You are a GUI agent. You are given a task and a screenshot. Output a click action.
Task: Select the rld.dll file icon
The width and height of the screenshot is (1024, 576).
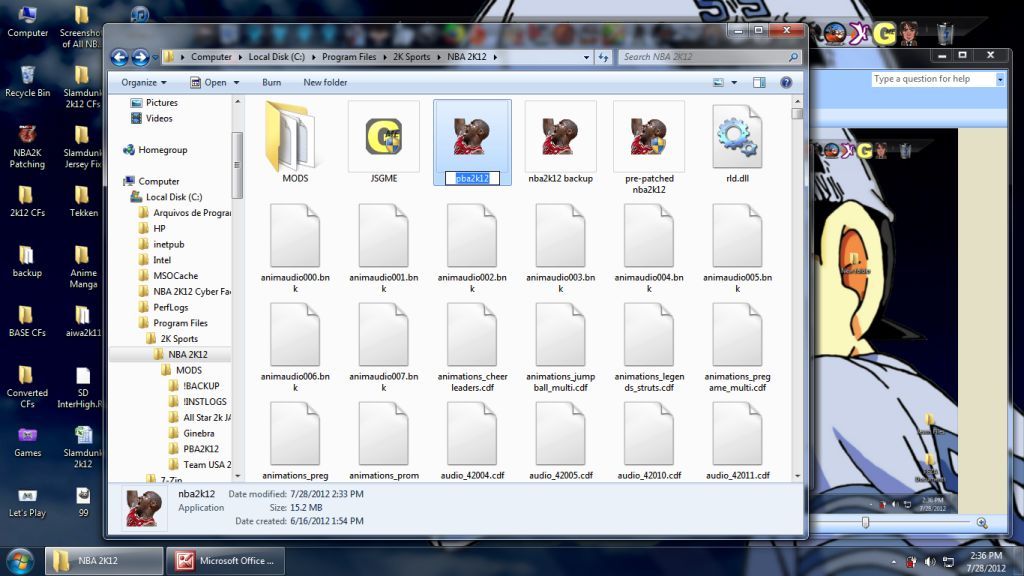[x=737, y=136]
